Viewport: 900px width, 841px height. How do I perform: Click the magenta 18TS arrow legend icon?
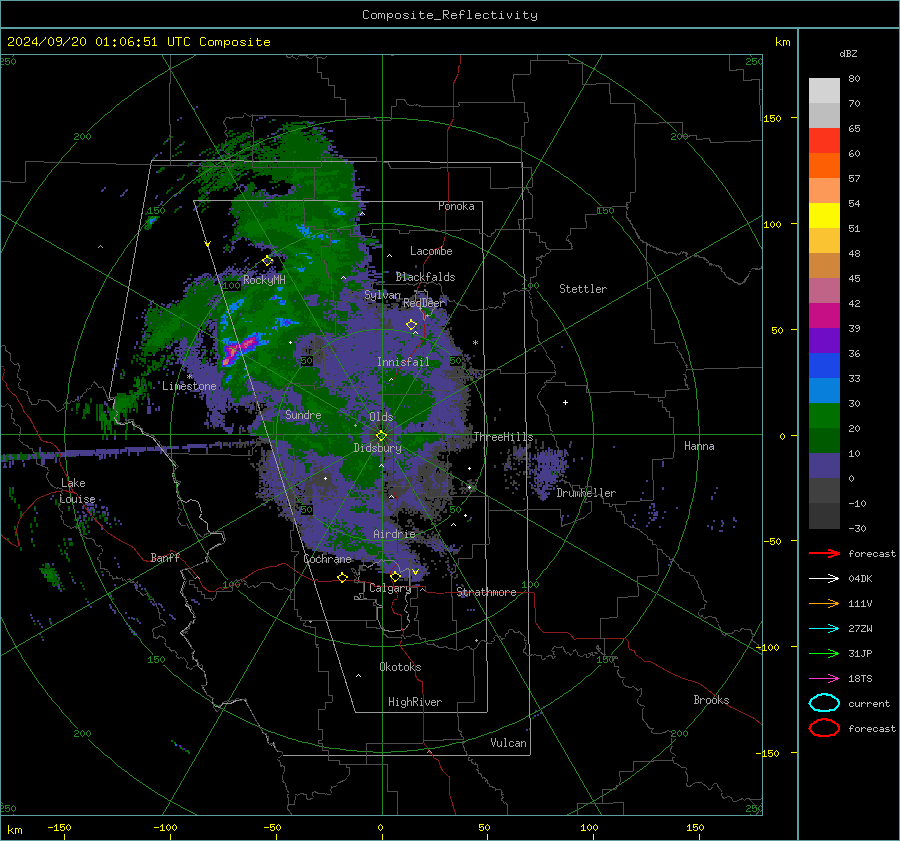click(x=824, y=679)
